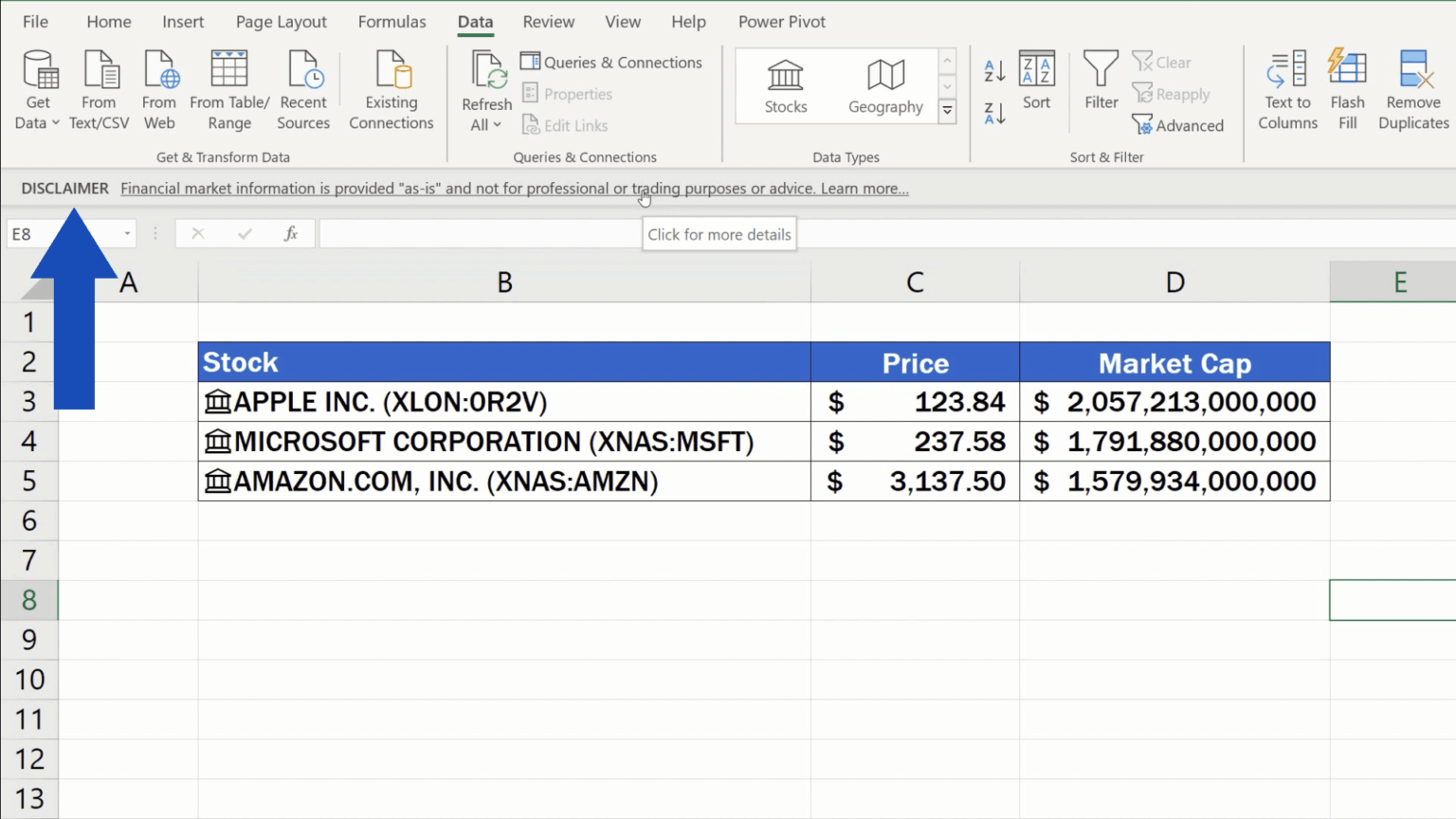Open the Data Types gallery expander
The height and width of the screenshot is (819, 1456).
[947, 111]
